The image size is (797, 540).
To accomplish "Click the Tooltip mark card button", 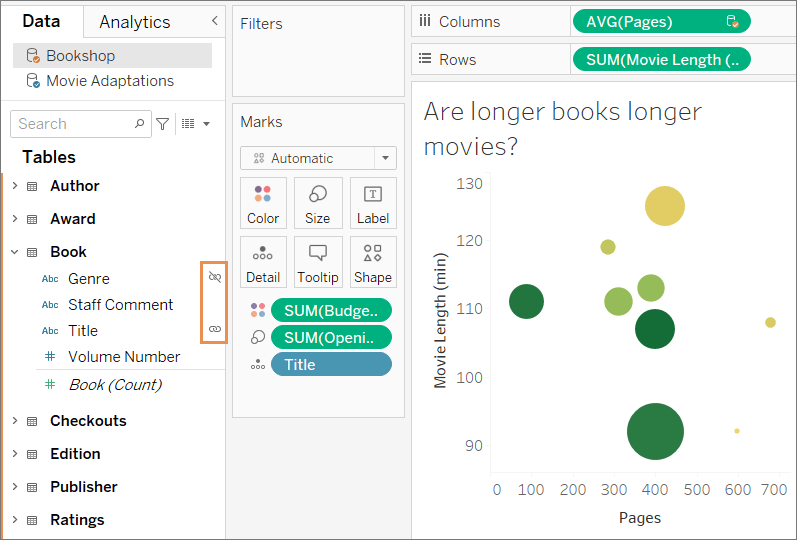I will pyautogui.click(x=317, y=262).
